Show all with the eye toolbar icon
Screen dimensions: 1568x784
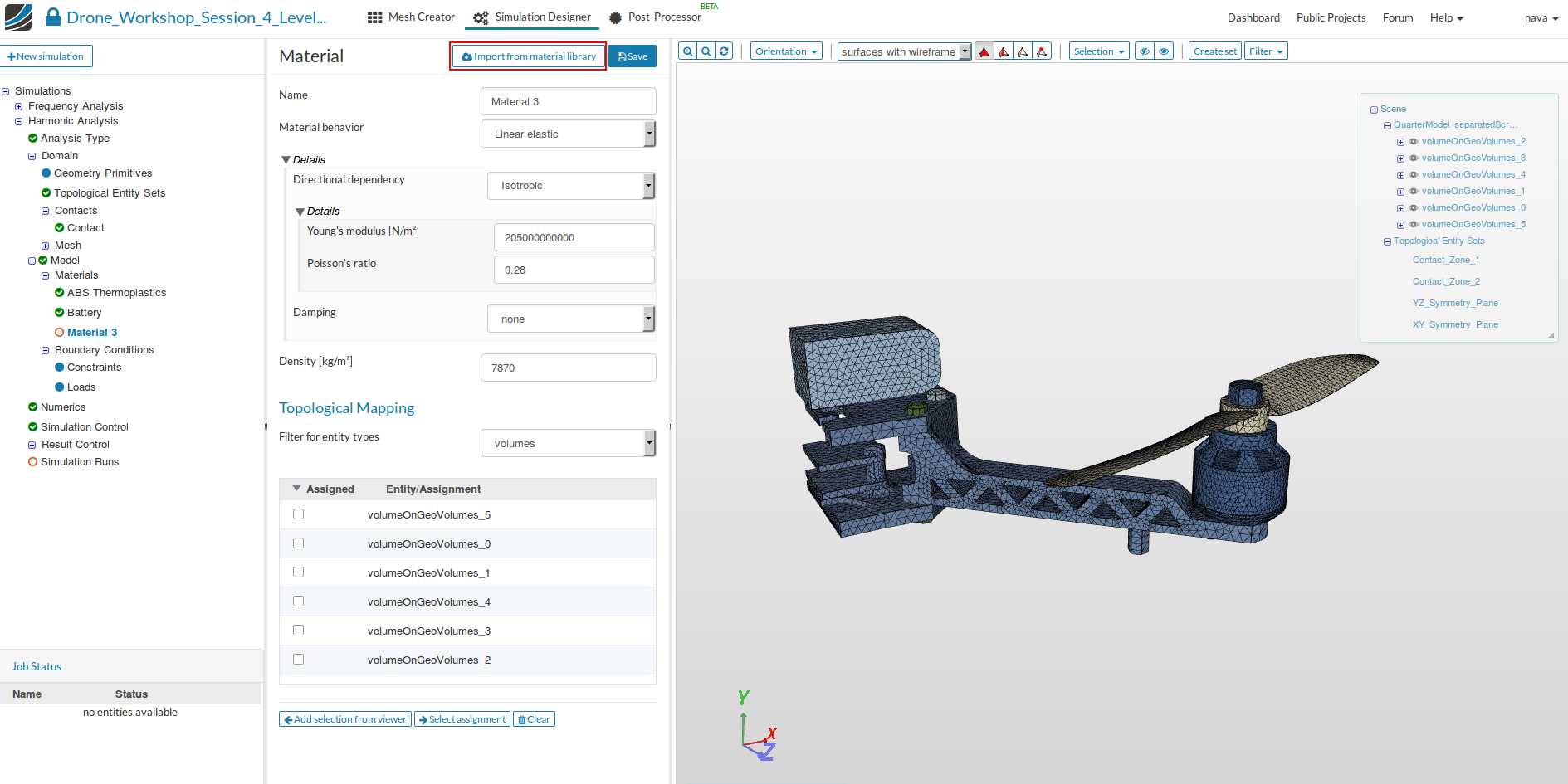coord(1164,51)
